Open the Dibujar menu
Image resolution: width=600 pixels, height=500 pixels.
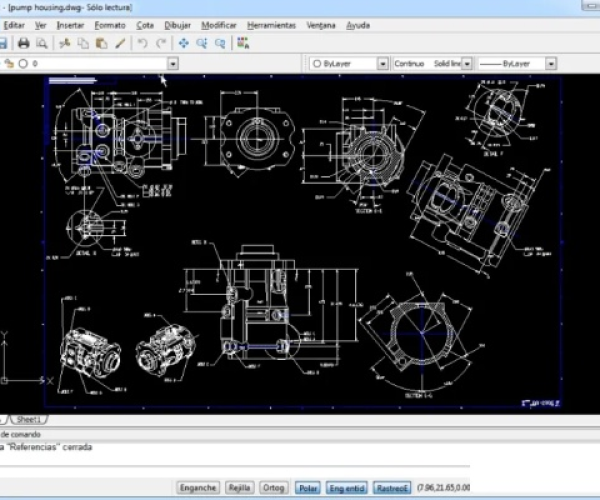click(x=177, y=24)
